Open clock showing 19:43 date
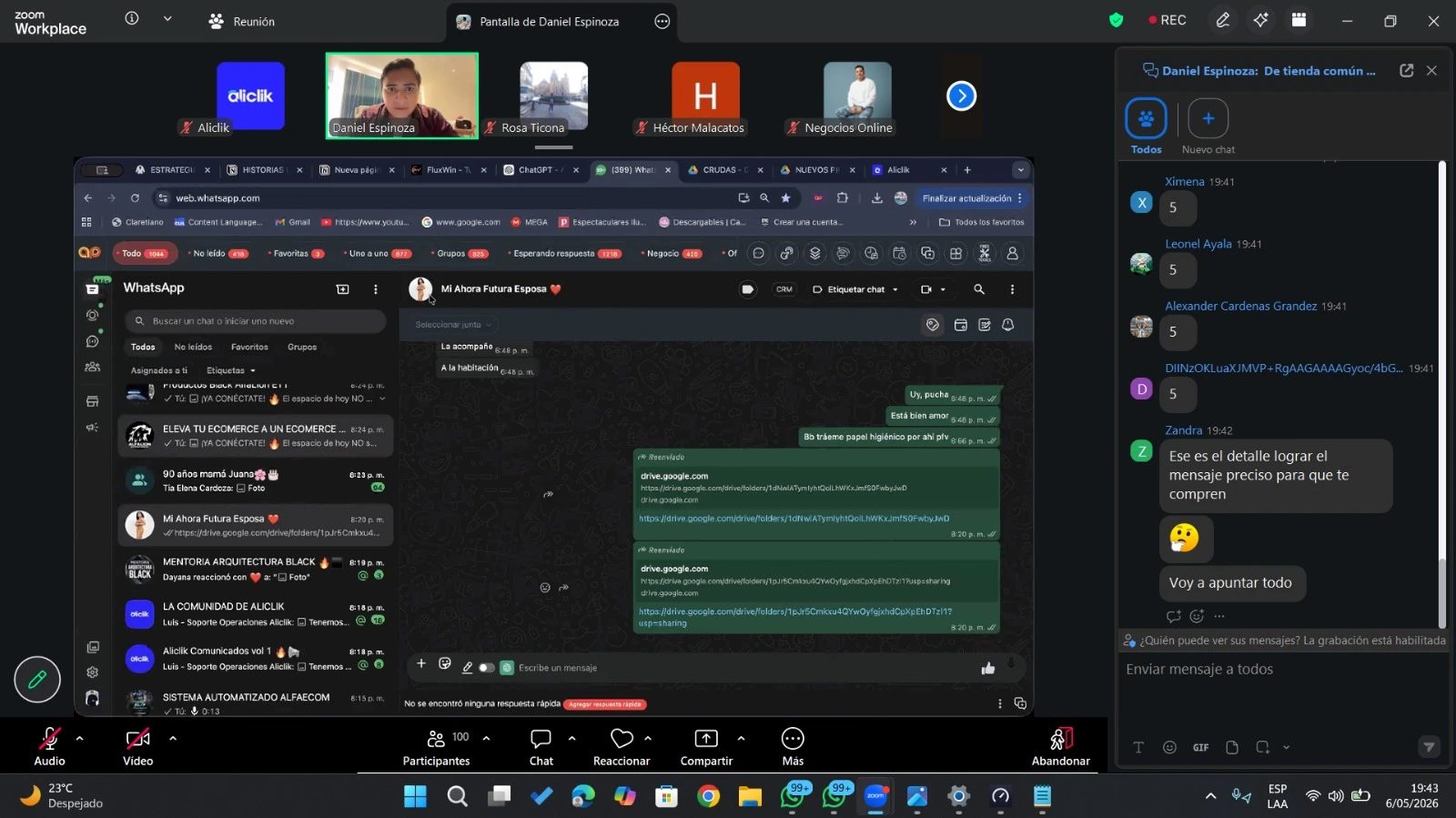Image resolution: width=1456 pixels, height=818 pixels. (1412, 796)
